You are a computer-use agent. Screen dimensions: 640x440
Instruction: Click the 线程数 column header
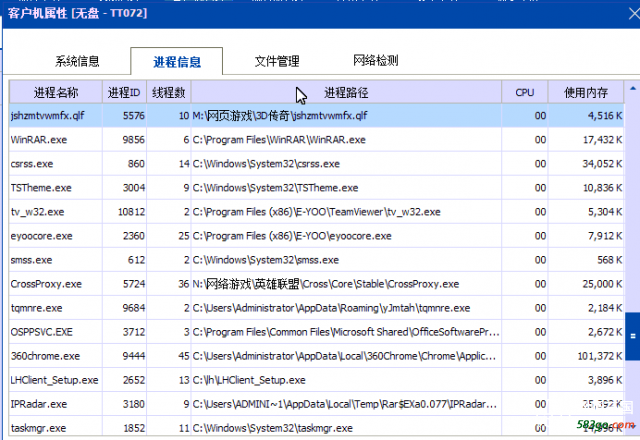[x=168, y=92]
